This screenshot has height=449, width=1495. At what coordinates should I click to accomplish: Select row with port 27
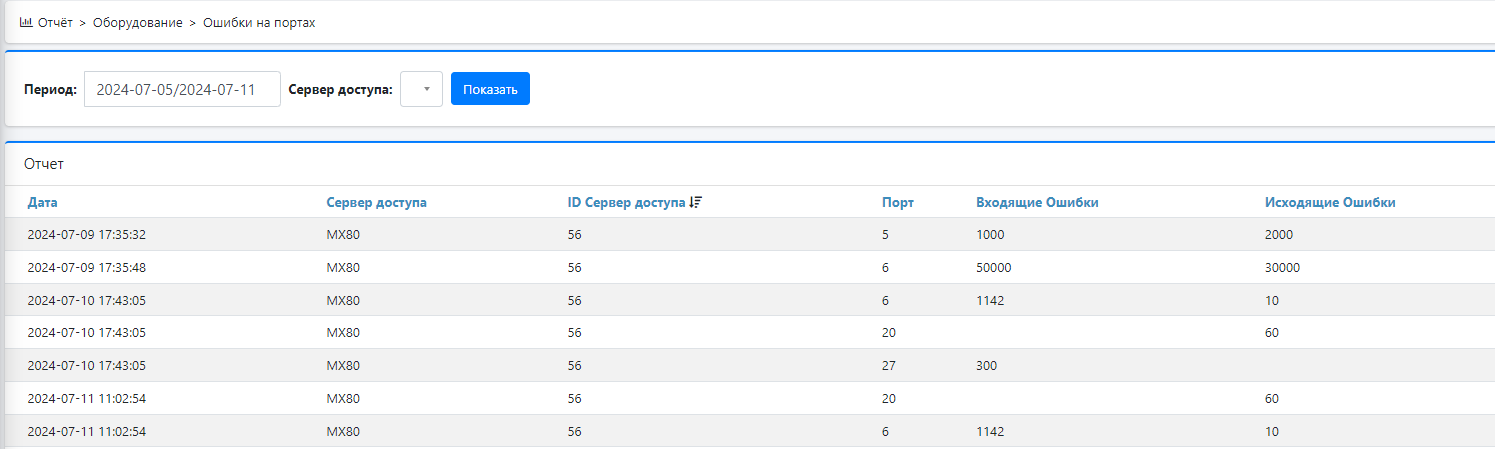[x=750, y=365]
